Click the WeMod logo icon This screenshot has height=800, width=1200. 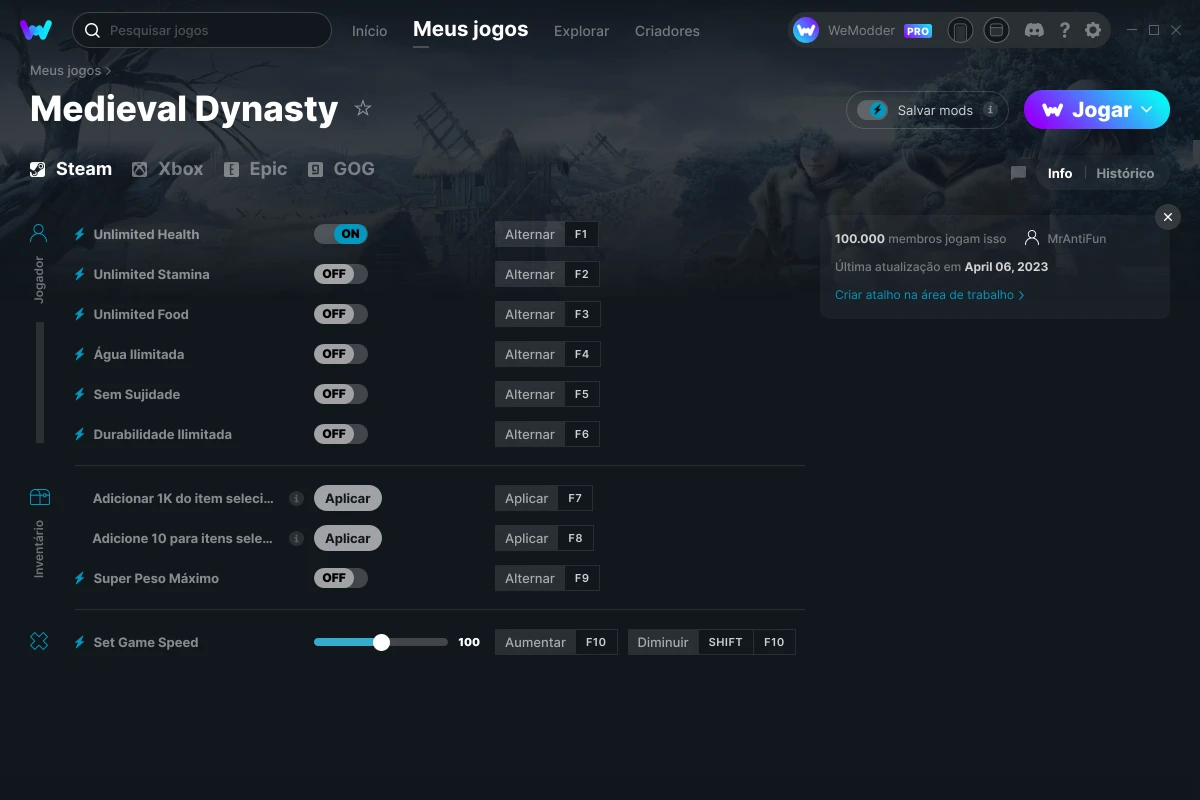pos(36,30)
